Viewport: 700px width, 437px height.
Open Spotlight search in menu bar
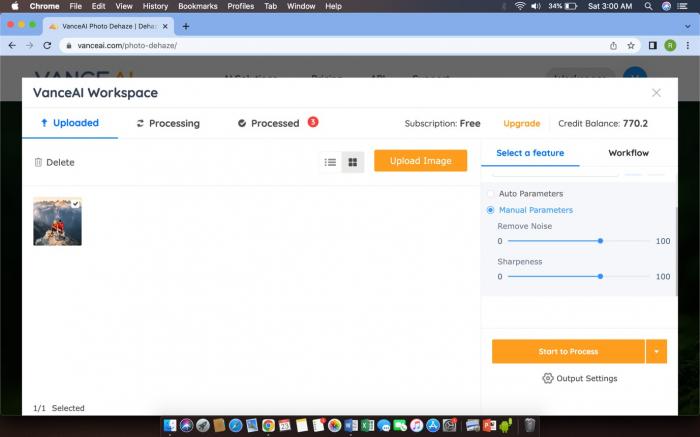[648, 6]
